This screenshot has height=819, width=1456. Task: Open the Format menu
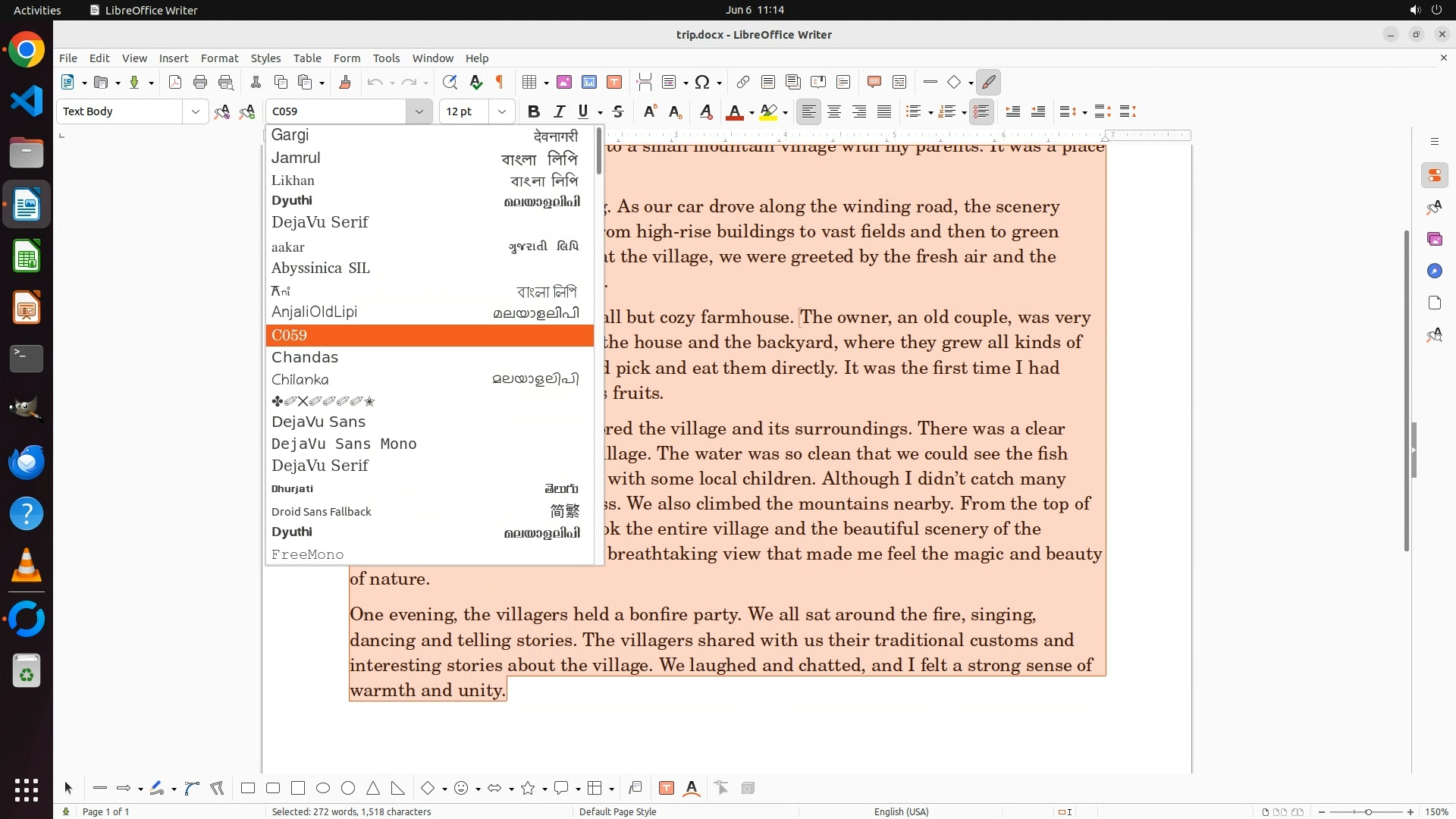(219, 58)
